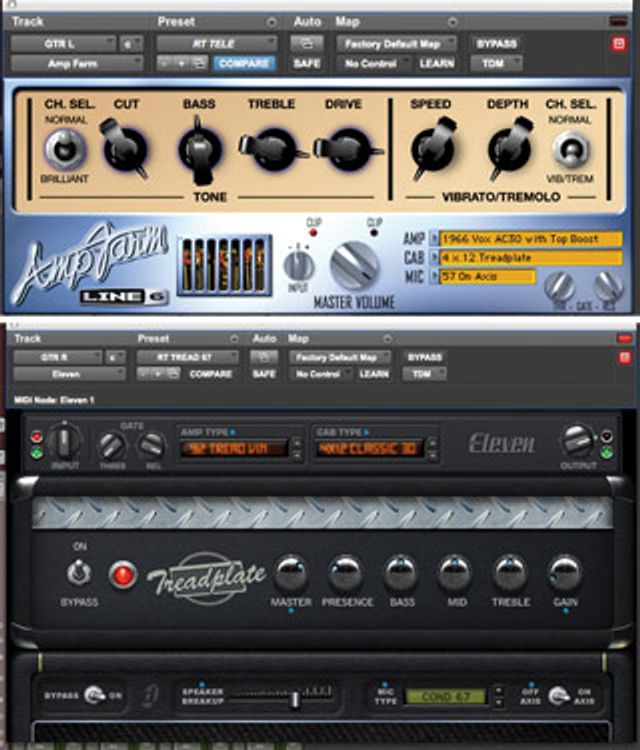Step the Eleven AMP TYPE selector arrows
The width and height of the screenshot is (640, 750).
pos(297,449)
